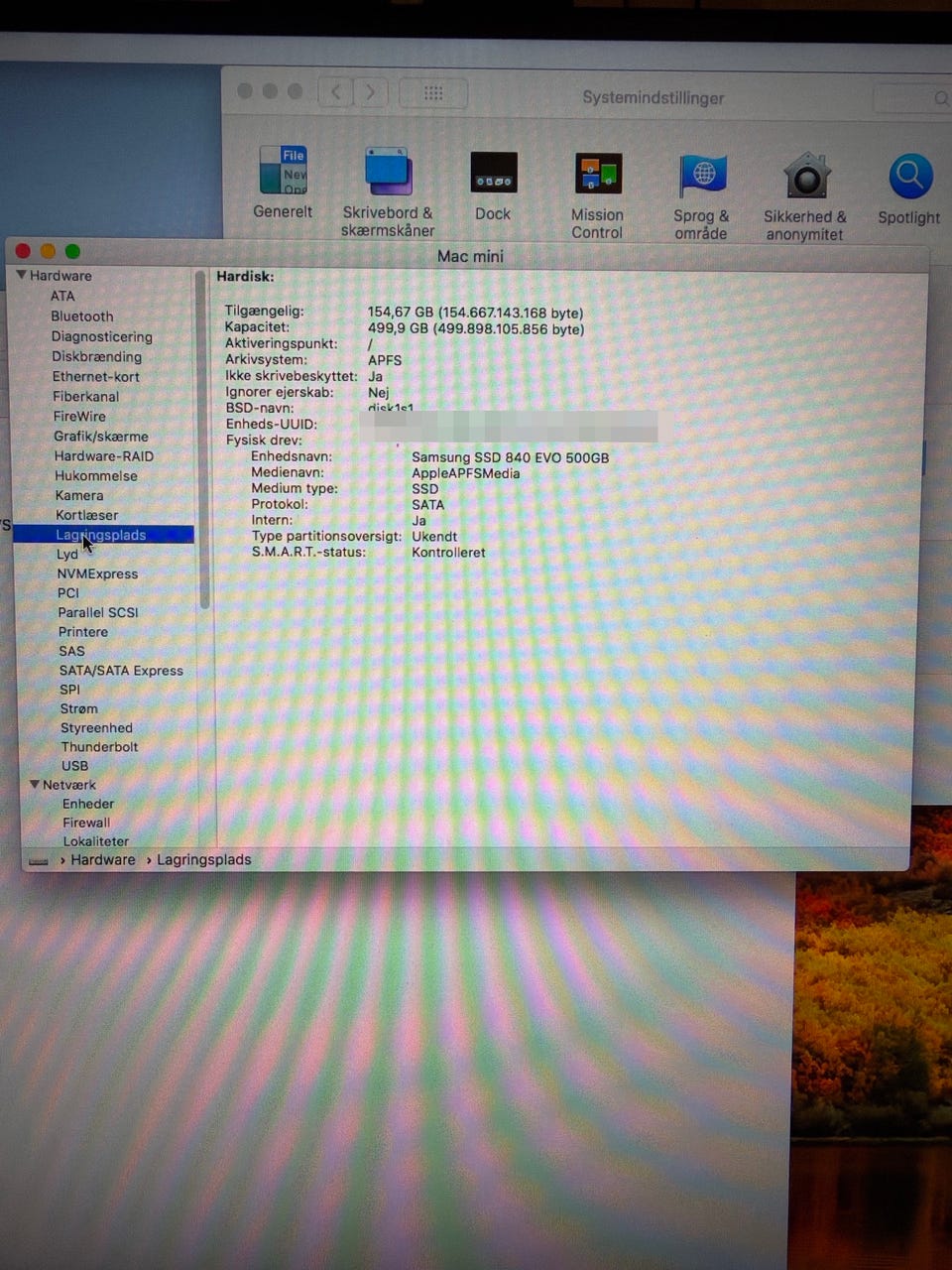Select PCI in the sidebar

coord(68,592)
